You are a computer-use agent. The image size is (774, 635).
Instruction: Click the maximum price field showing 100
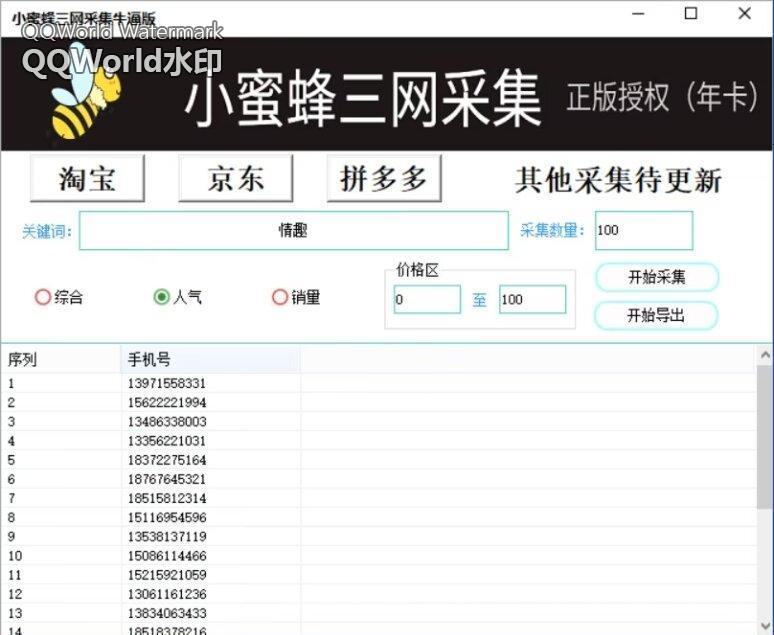point(533,299)
